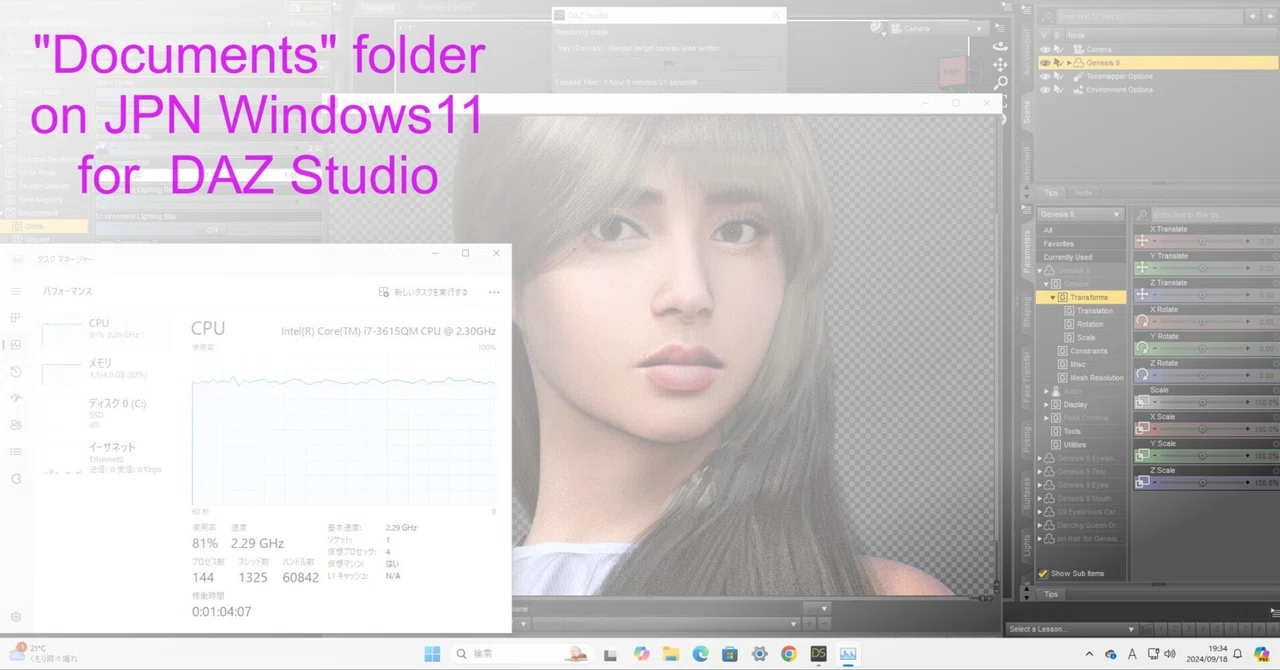Viewport: 1280px width, 670px height.
Task: Toggle visibility eye of Genesis 9 node
Action: [1046, 63]
